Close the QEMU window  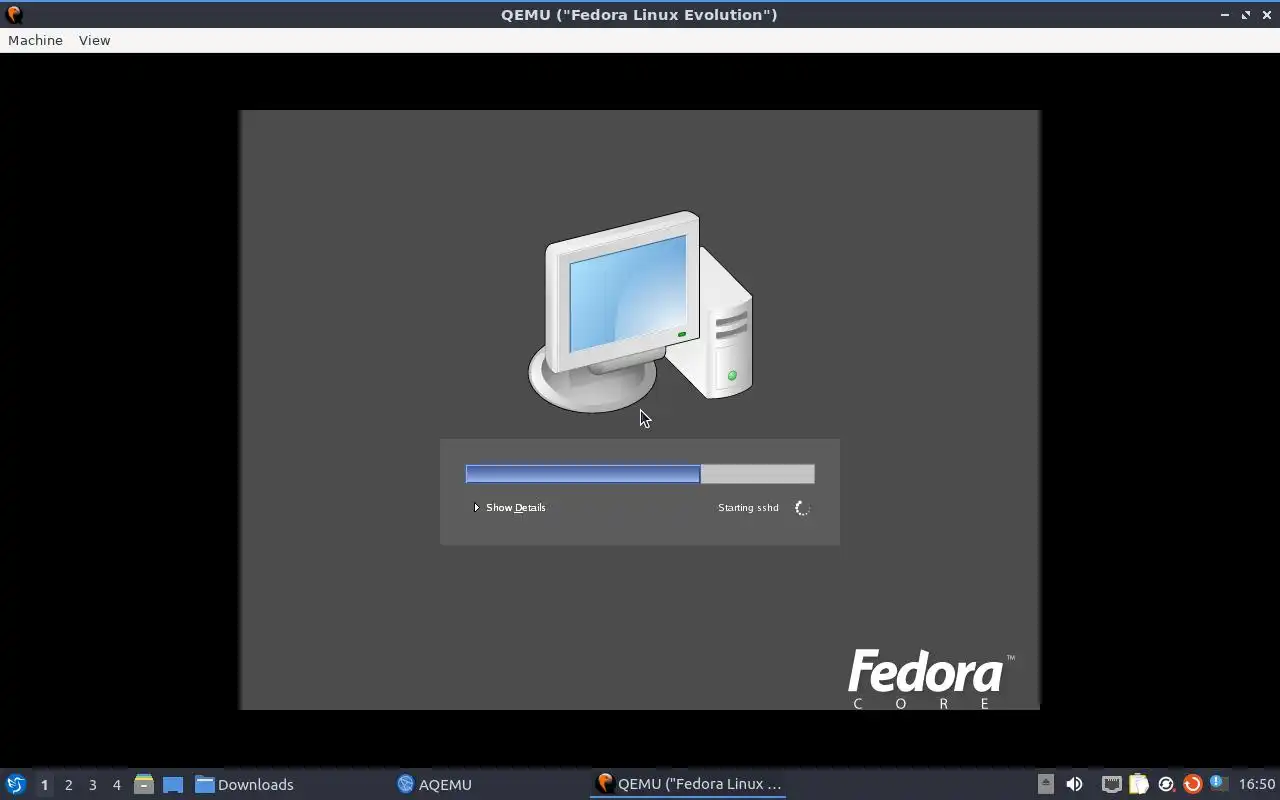click(x=1267, y=15)
